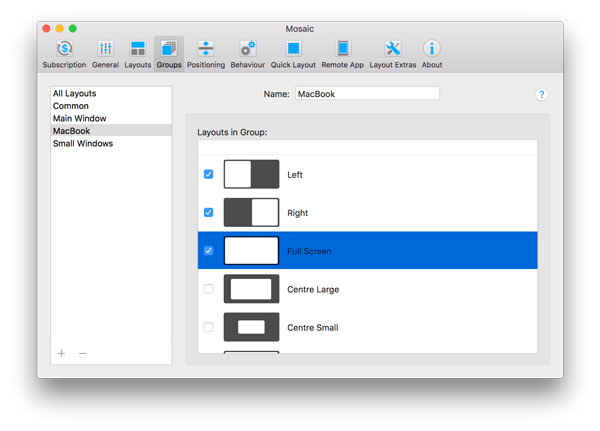Open the General settings pane

click(105, 53)
